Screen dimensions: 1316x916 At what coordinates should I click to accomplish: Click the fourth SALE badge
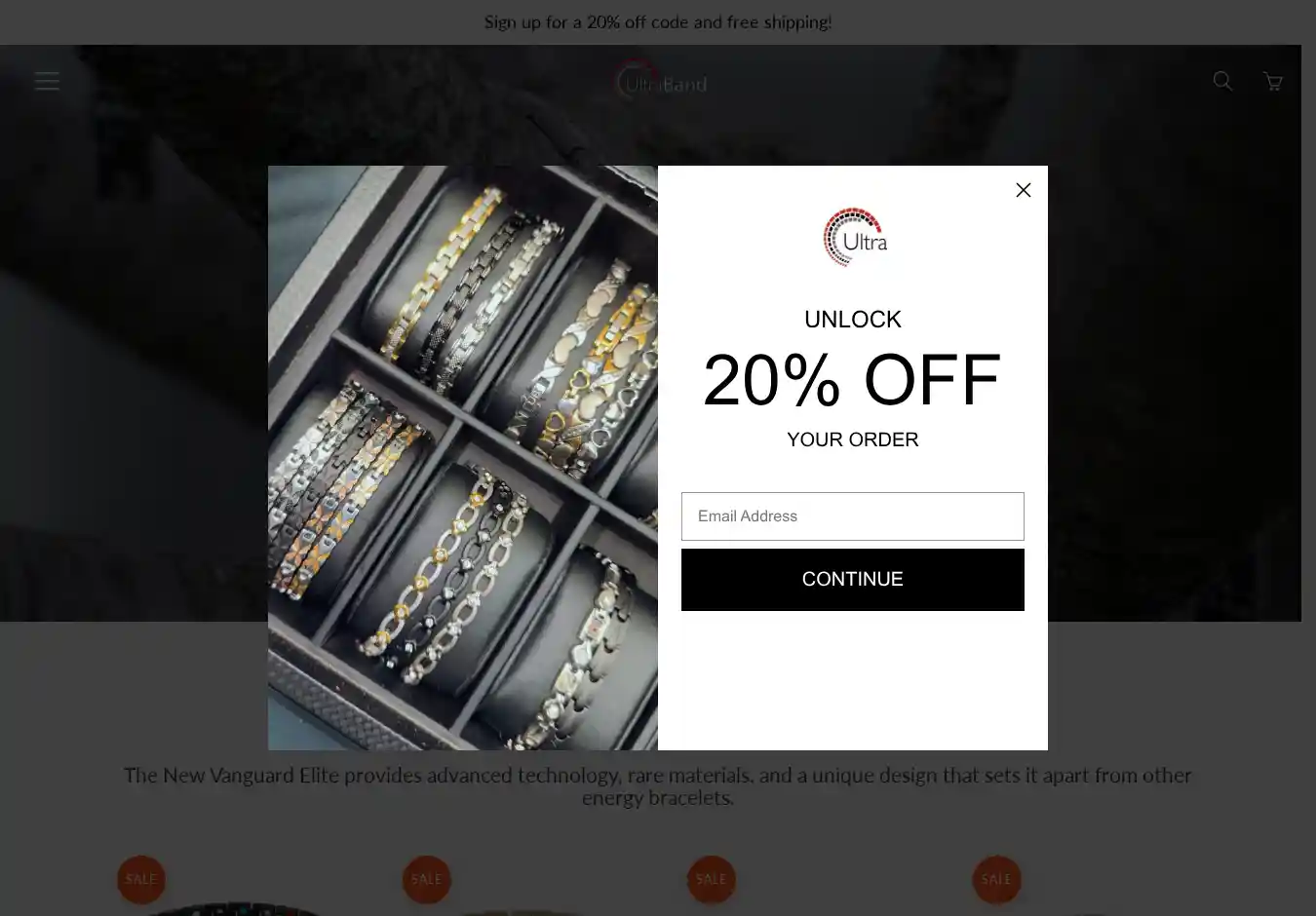click(996, 879)
